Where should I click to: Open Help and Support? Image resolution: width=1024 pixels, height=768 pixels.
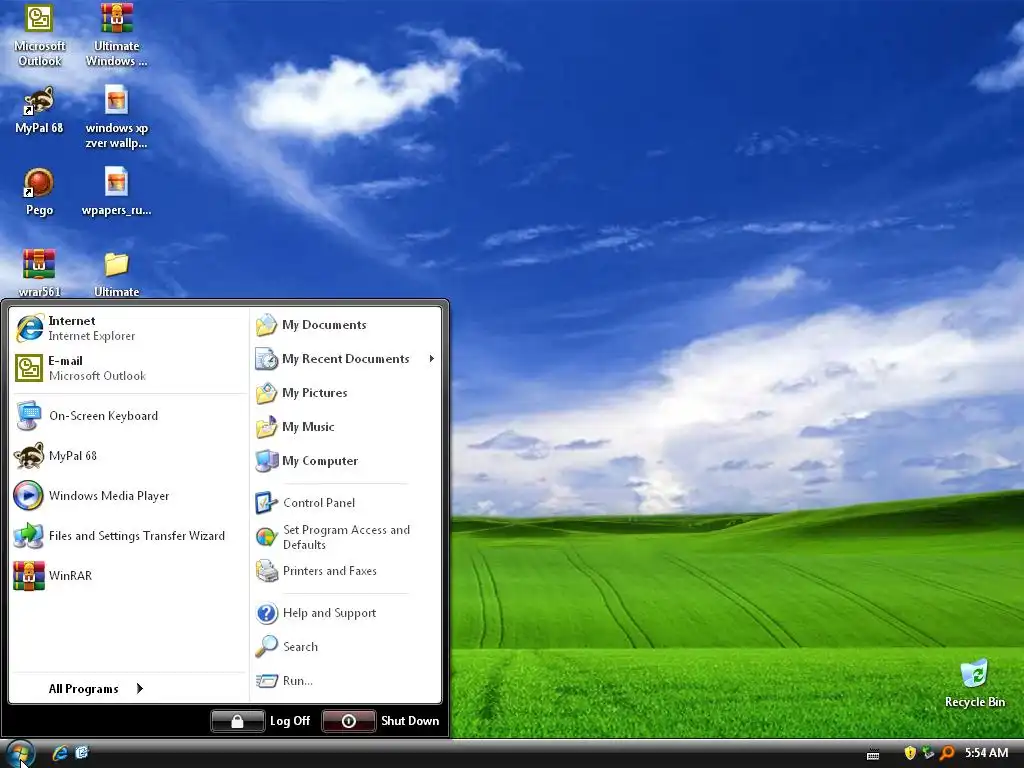point(345,613)
